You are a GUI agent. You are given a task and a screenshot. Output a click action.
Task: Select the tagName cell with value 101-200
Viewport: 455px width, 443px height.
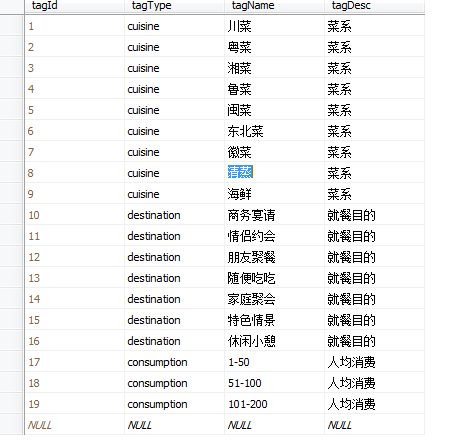(x=274, y=404)
